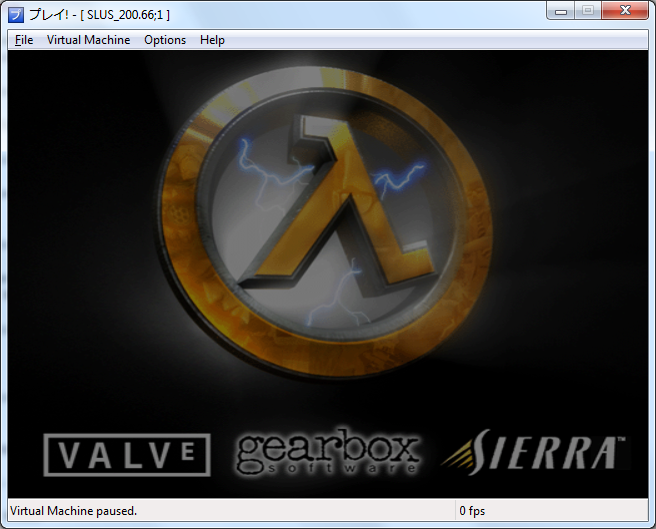Click the SLUS_200.66 window title text
This screenshot has width=656, height=529.
(x=129, y=15)
